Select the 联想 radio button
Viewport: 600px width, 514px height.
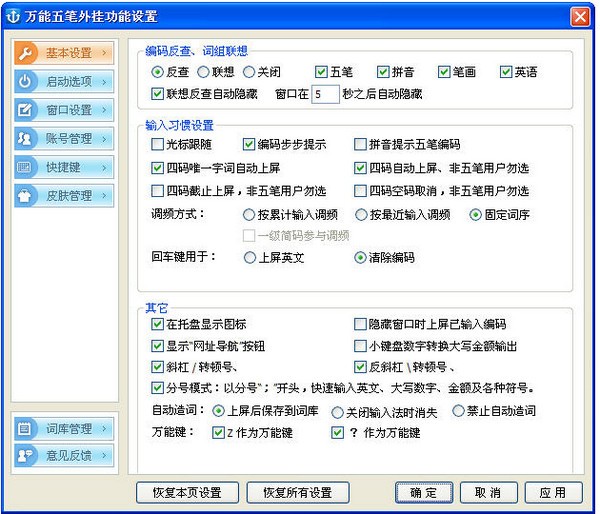[x=203, y=72]
